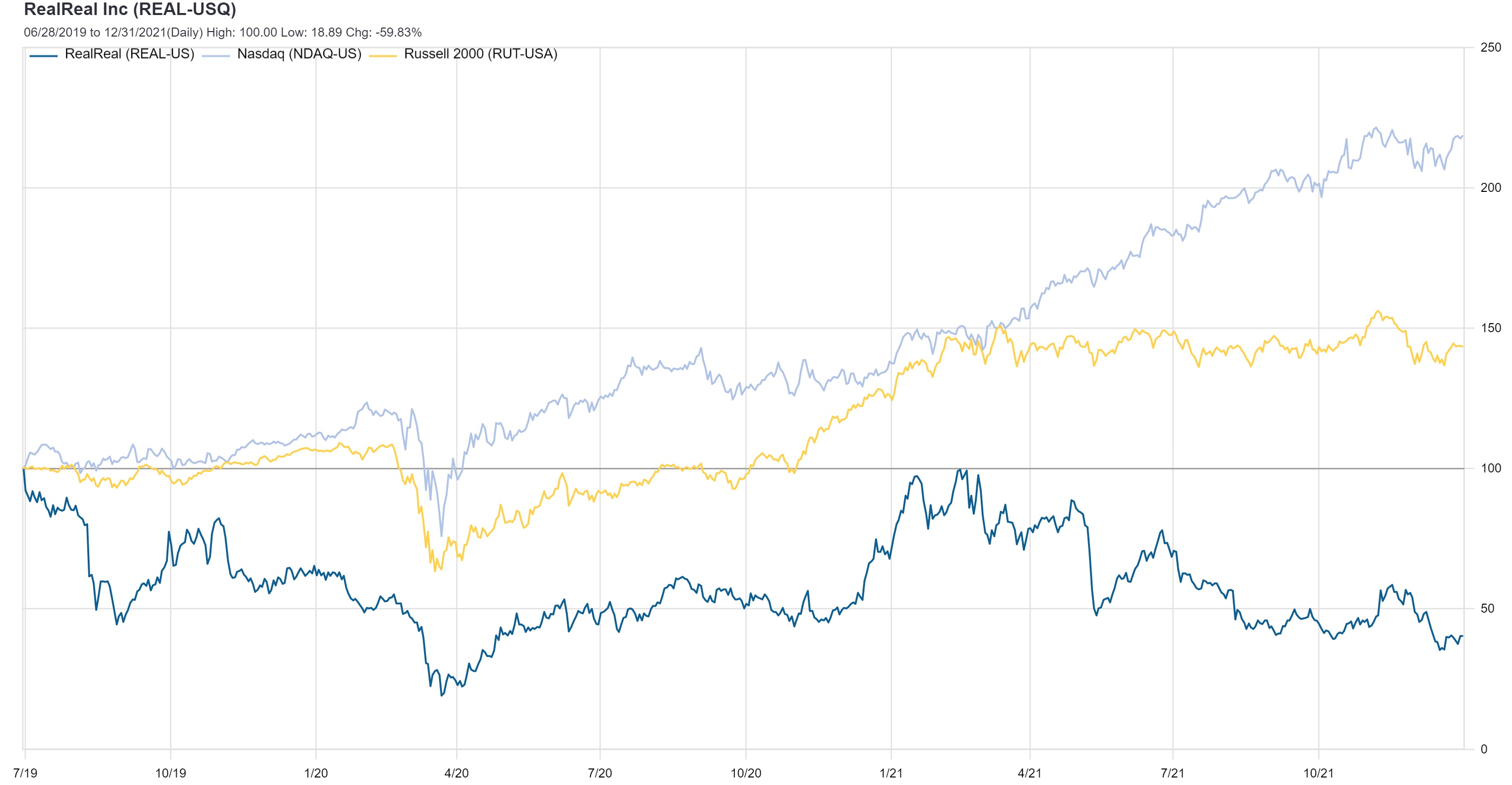The height and width of the screenshot is (785, 1512).
Task: Click the 200 y-axis value label
Action: (1490, 188)
